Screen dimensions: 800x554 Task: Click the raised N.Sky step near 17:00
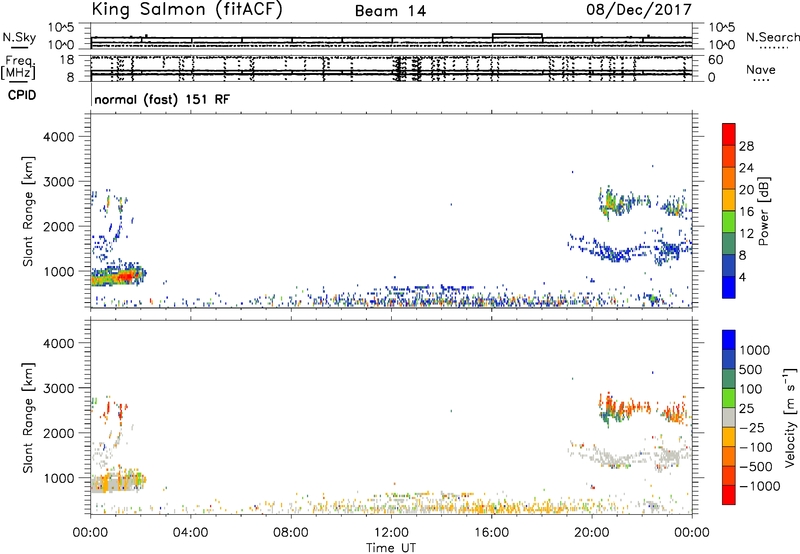point(517,35)
